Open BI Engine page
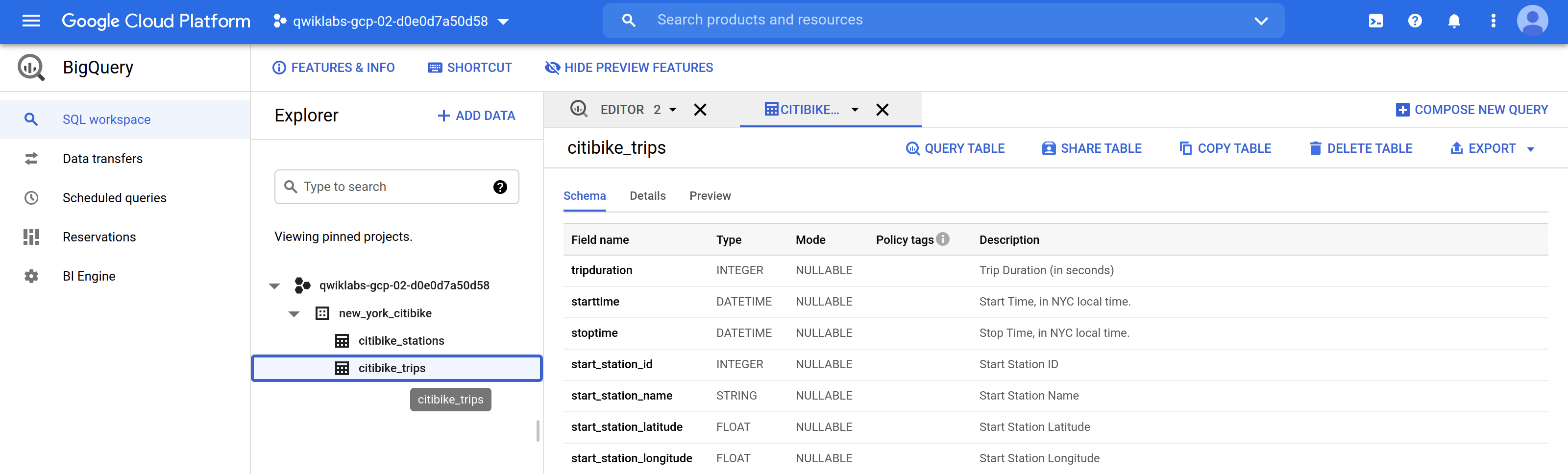Viewport: 1568px width, 474px height. point(89,276)
